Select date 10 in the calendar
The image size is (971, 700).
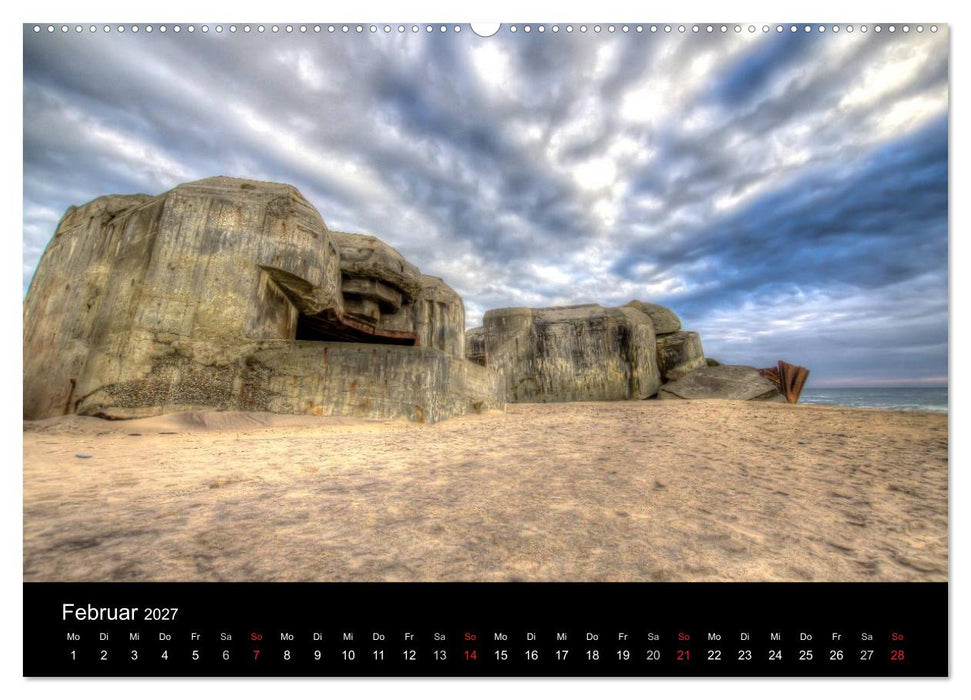pos(348,655)
